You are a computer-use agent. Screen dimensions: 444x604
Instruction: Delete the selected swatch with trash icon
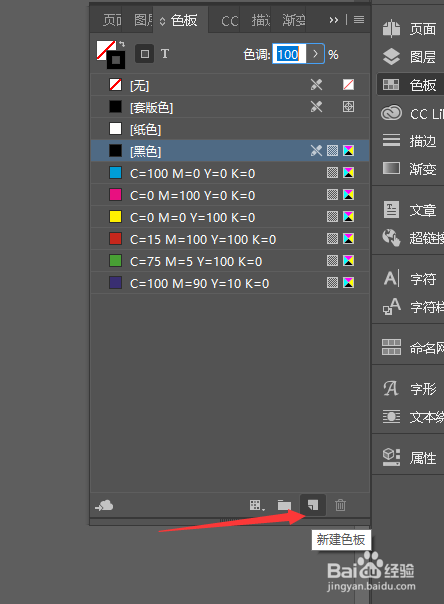click(x=340, y=505)
